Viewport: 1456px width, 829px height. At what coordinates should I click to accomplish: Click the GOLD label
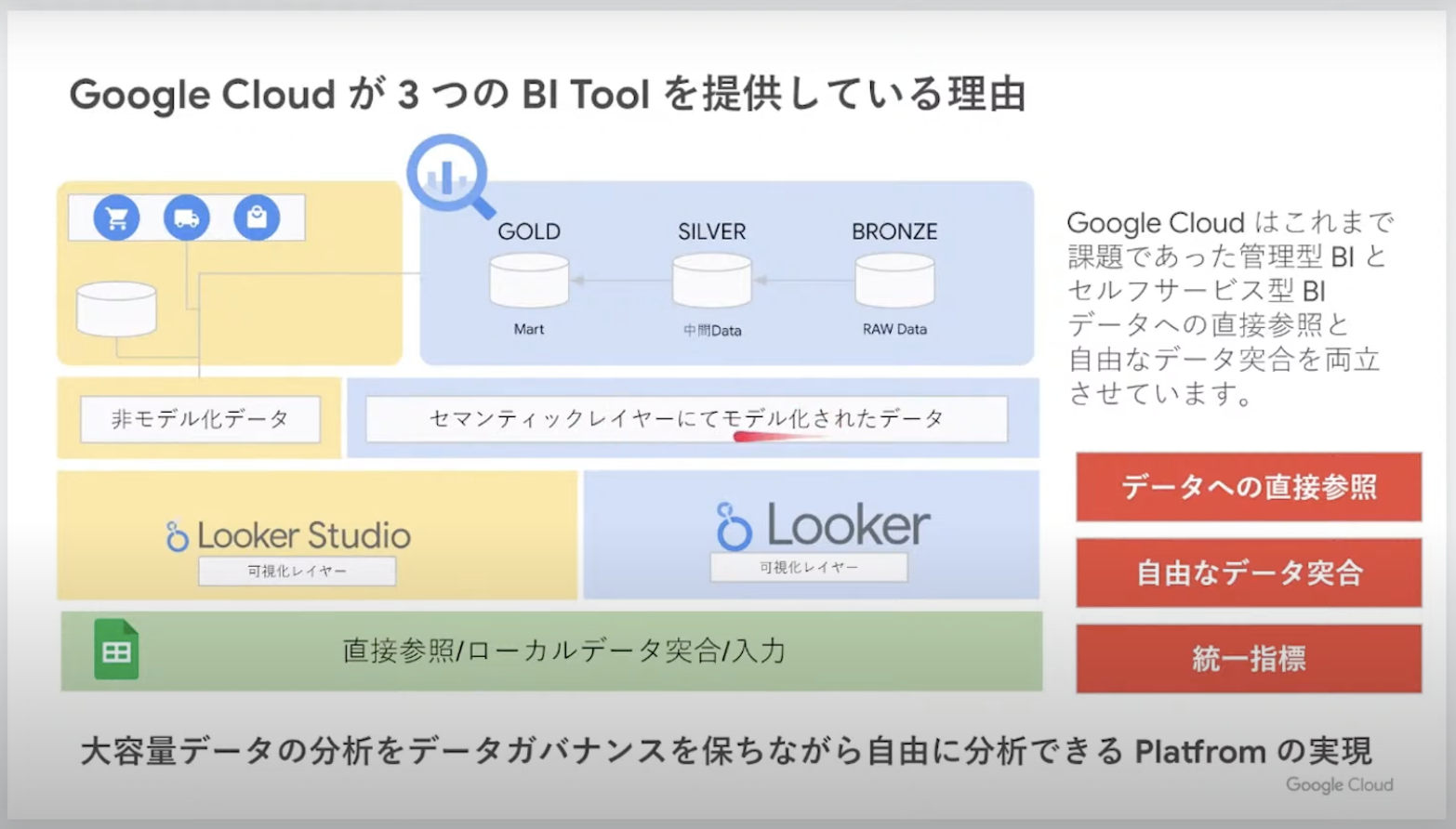coord(529,231)
